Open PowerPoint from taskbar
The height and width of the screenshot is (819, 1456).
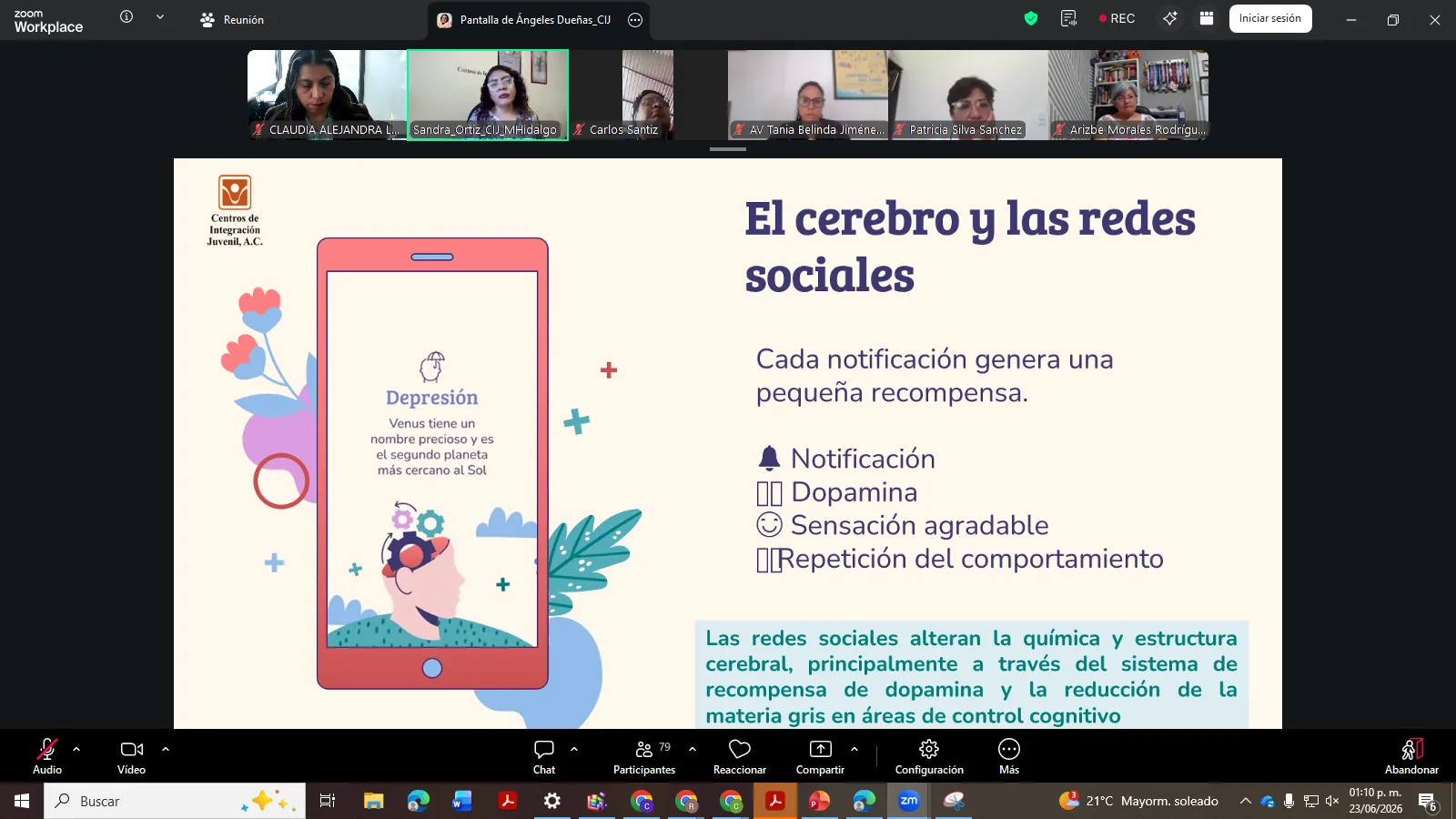coord(820,801)
